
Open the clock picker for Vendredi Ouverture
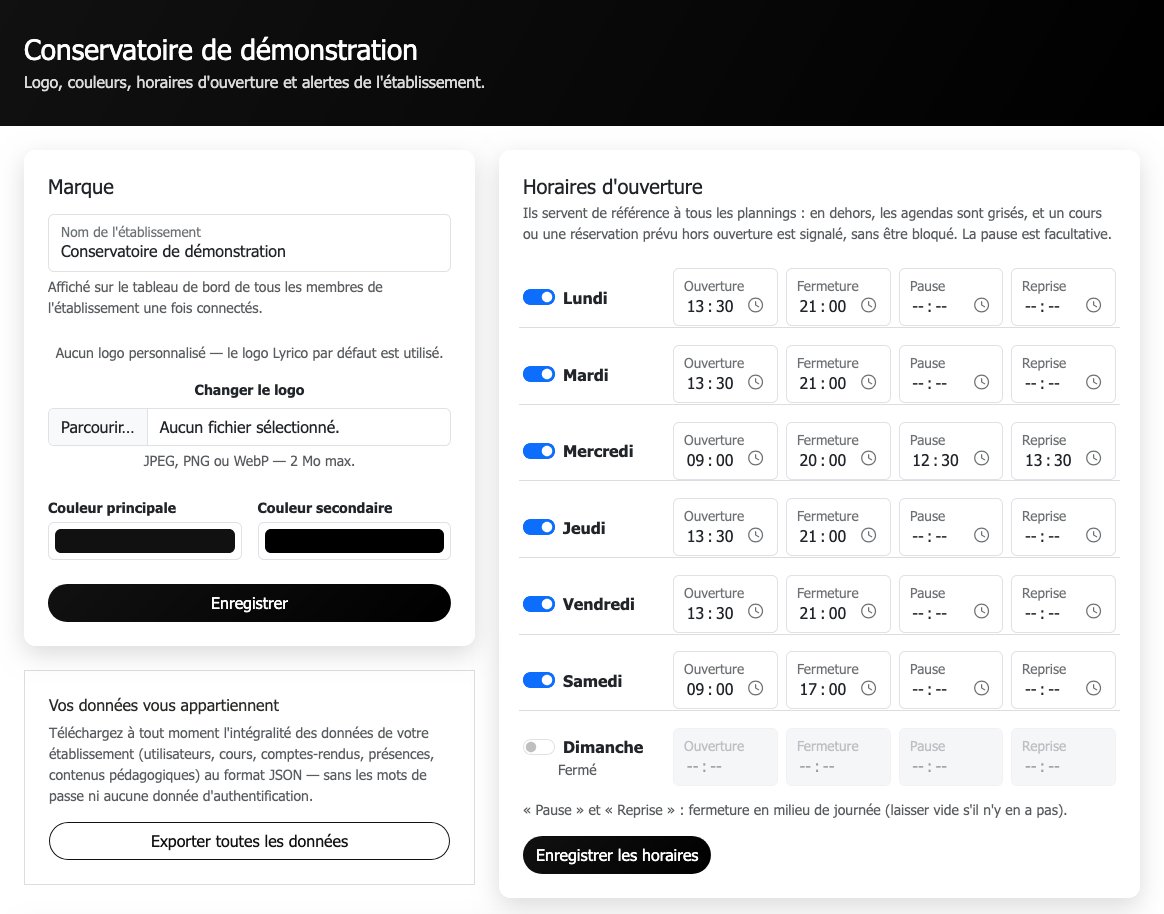pyautogui.click(x=755, y=612)
